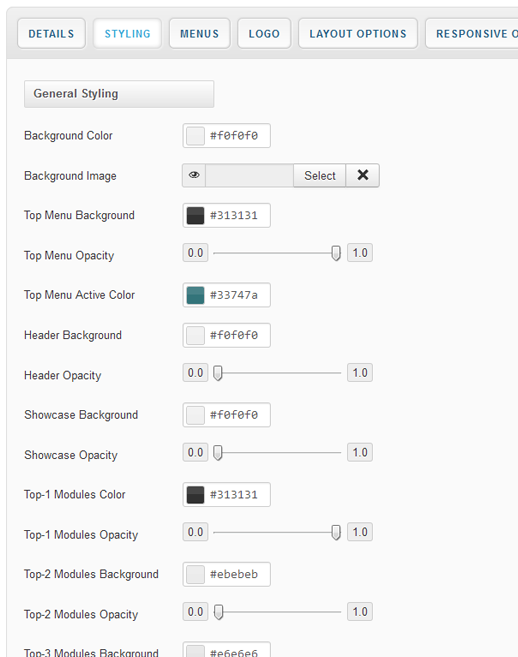Click the Top Menu Background color swatch

click(x=195, y=215)
